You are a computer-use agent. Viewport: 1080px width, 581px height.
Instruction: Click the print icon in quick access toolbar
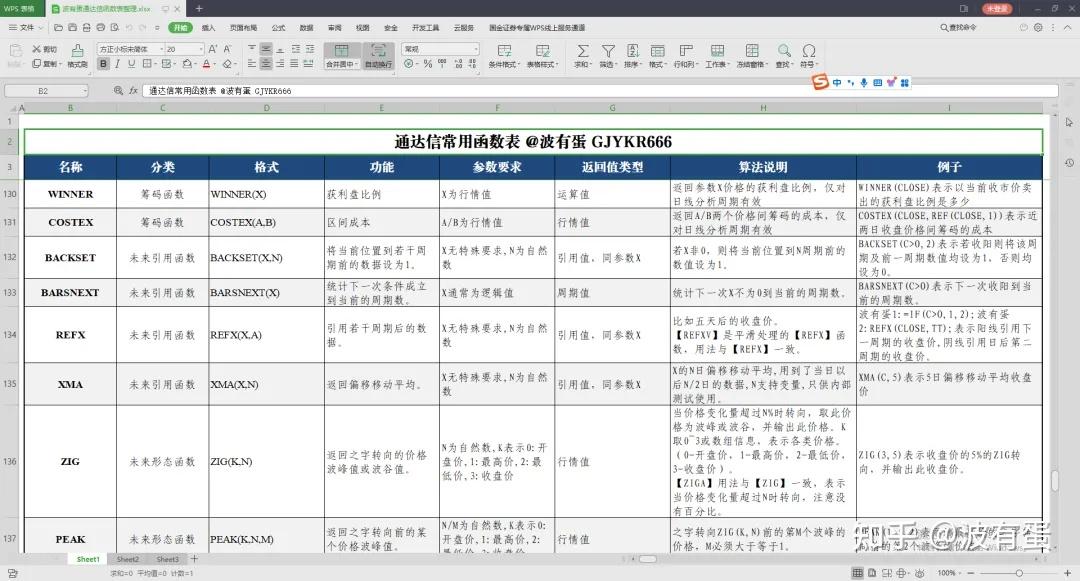click(x=101, y=28)
